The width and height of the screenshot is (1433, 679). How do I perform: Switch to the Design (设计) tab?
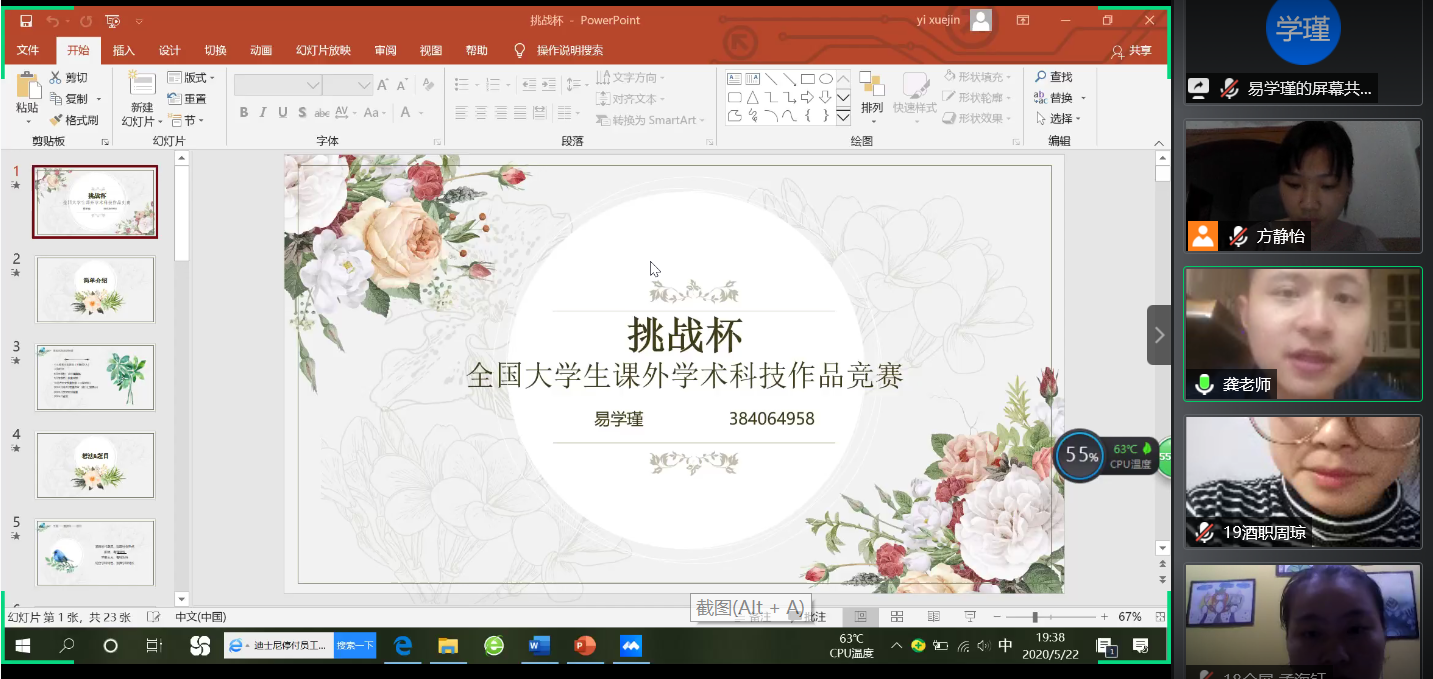coord(170,51)
